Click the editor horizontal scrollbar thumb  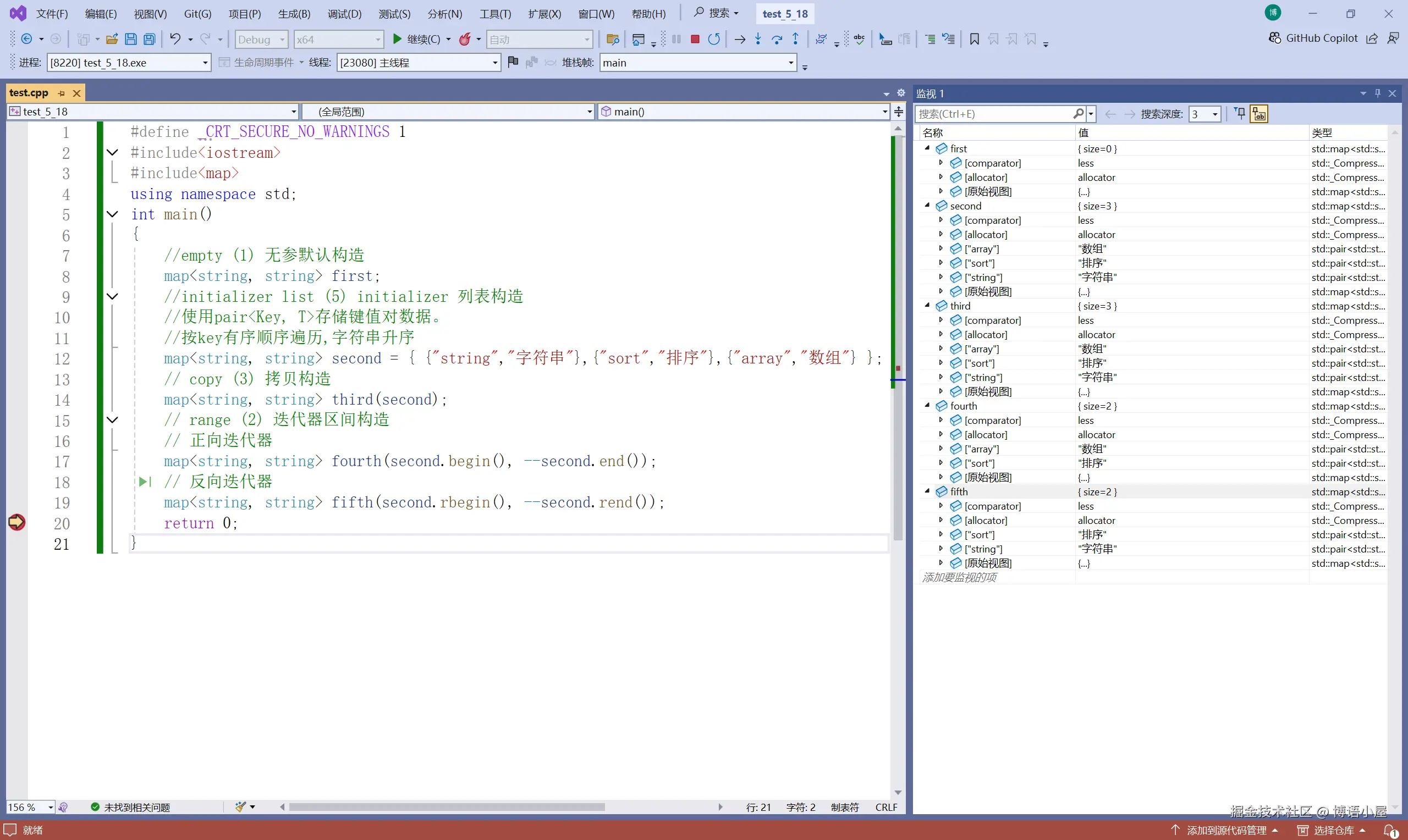coord(446,807)
